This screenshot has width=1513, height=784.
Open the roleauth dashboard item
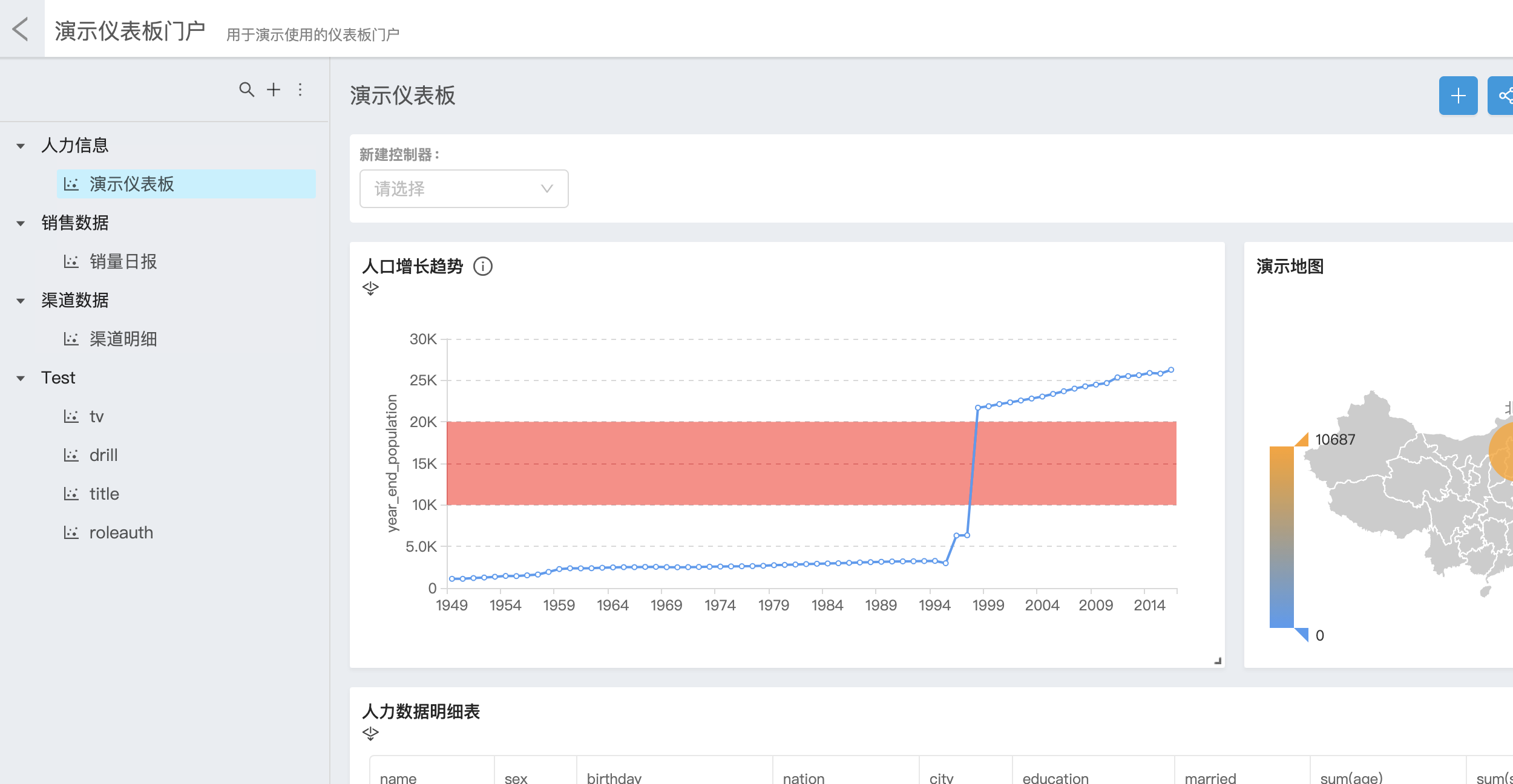121,532
